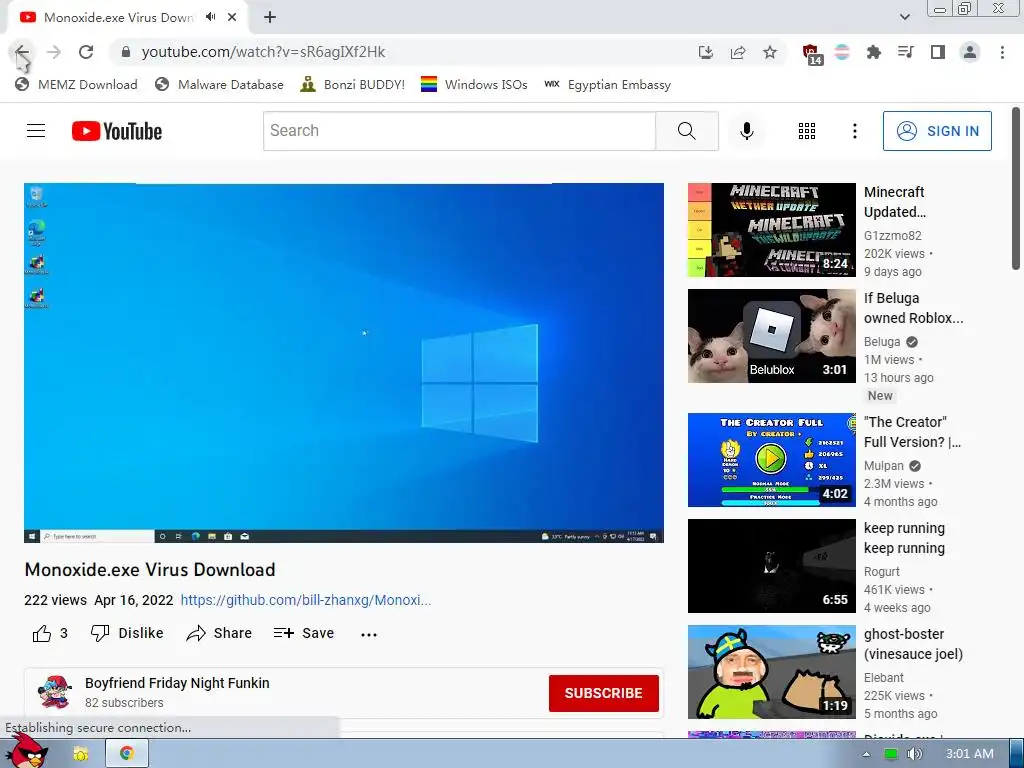Viewport: 1024px width, 768px height.
Task: Open the YouTube settings three-dot menu
Action: click(x=854, y=131)
